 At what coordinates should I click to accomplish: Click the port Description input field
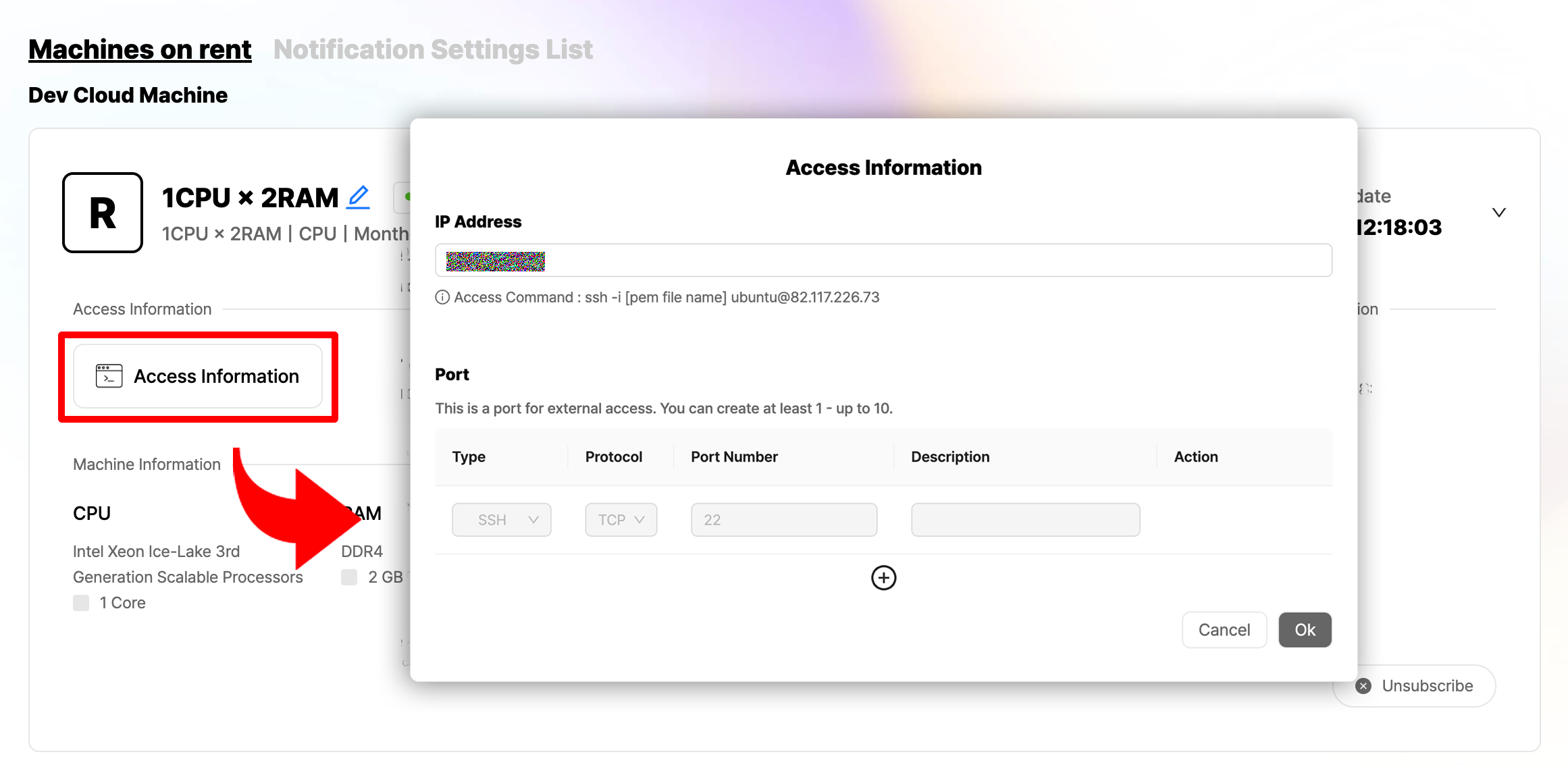pos(1025,520)
